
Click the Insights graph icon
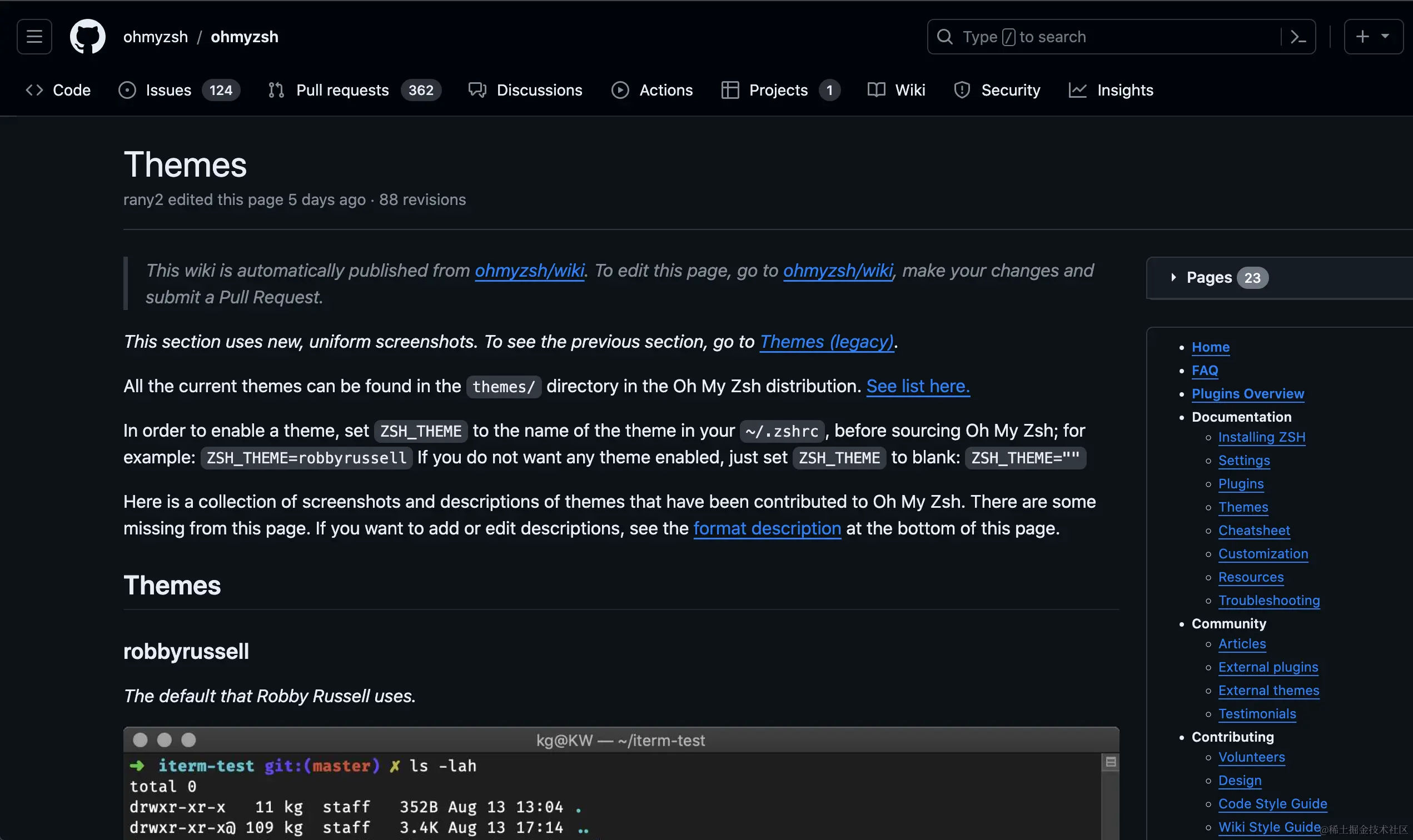(1077, 90)
